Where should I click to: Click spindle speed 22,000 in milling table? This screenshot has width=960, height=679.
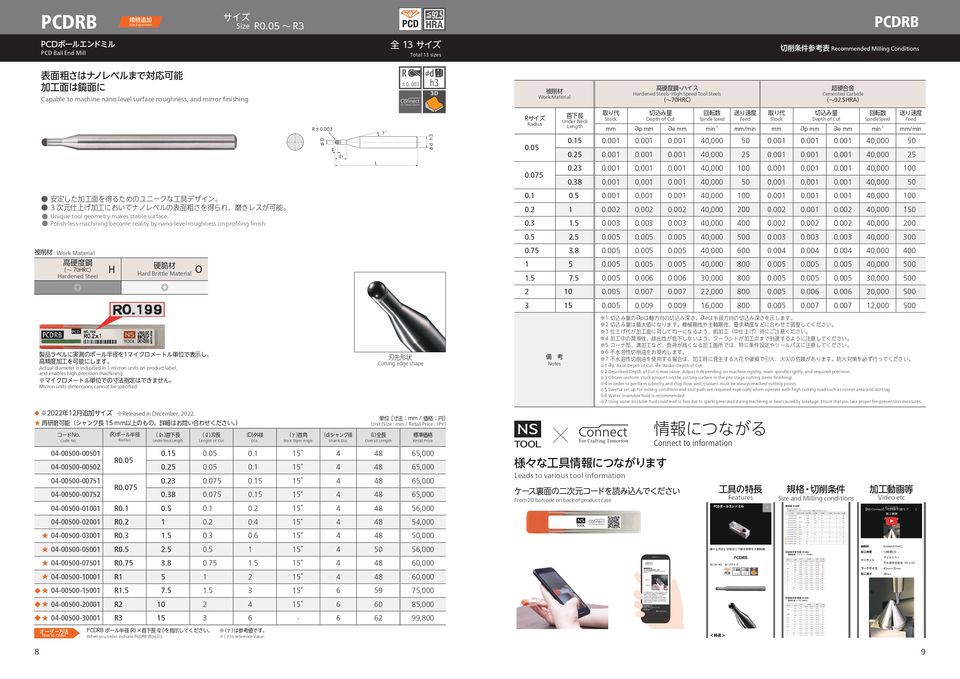click(711, 292)
